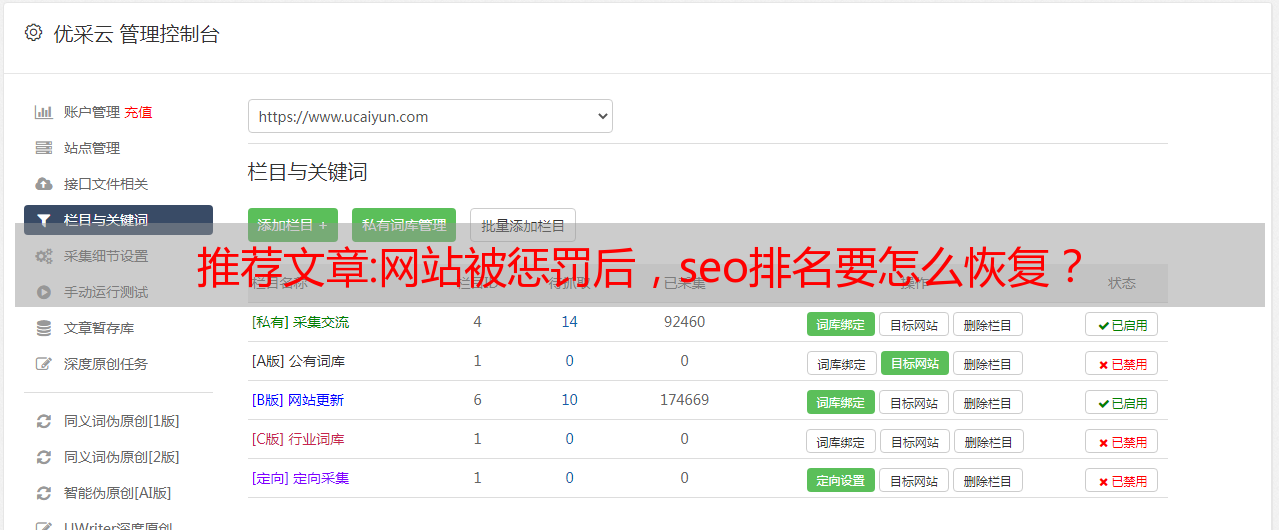Click the 文章暂存库 database icon
Screen dimensions: 1279x530
point(44,328)
